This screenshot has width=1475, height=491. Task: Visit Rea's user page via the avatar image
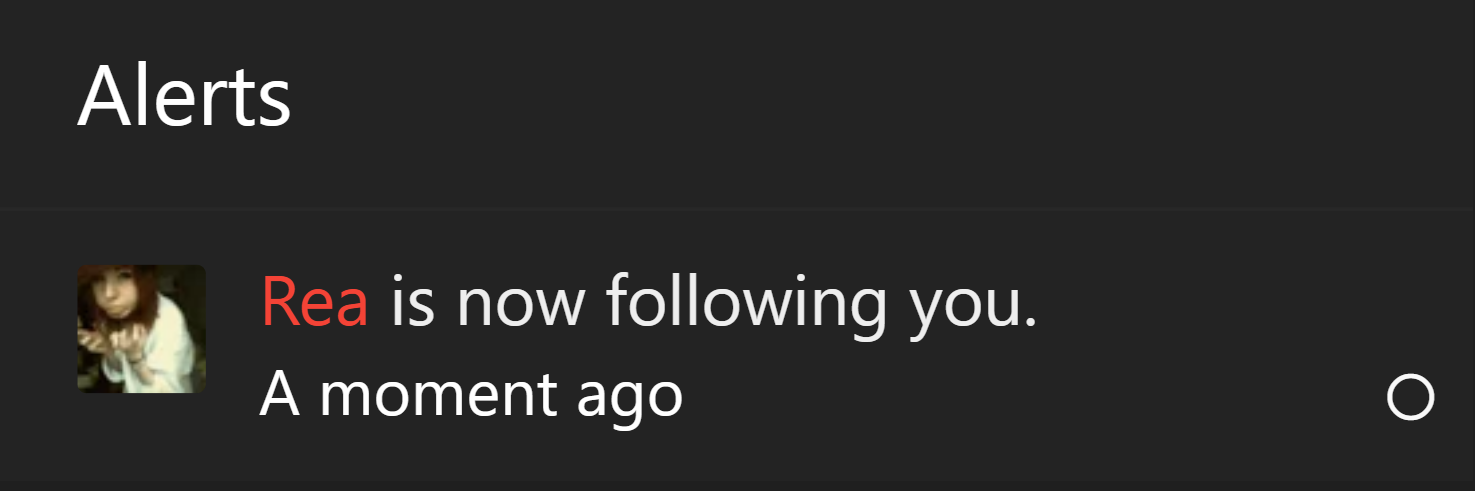(141, 329)
